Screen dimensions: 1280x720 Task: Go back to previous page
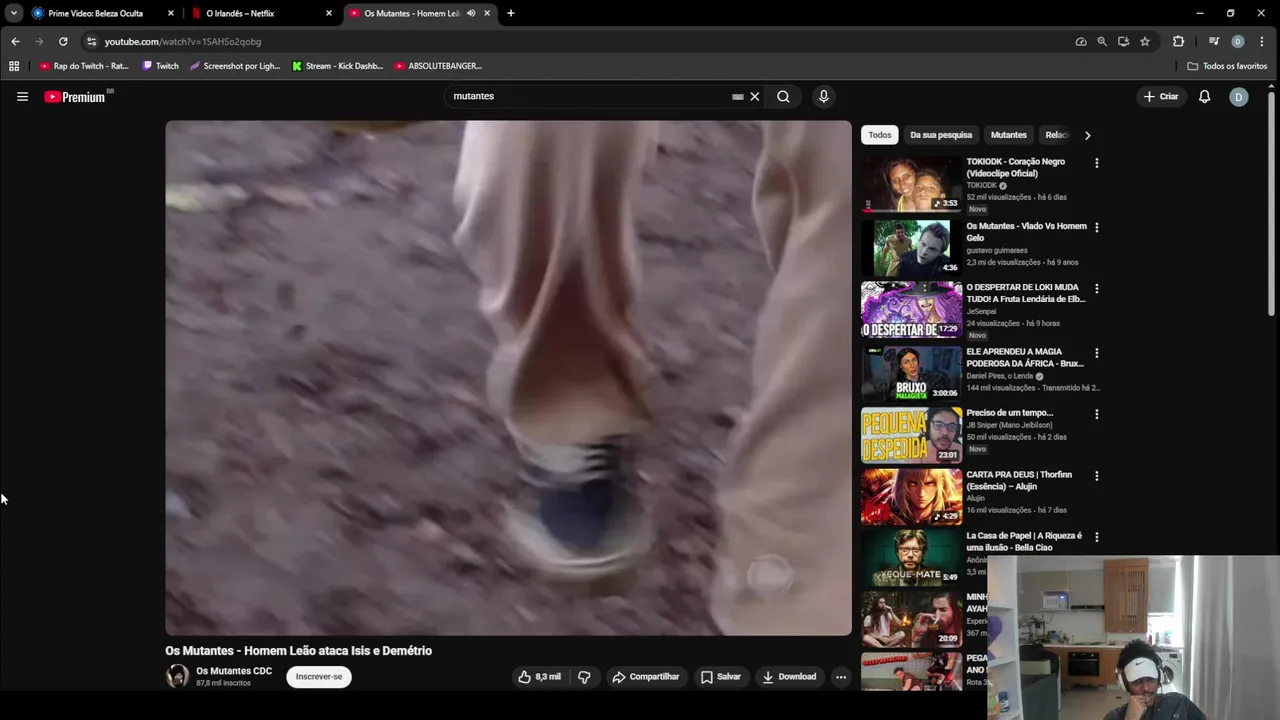tap(15, 41)
